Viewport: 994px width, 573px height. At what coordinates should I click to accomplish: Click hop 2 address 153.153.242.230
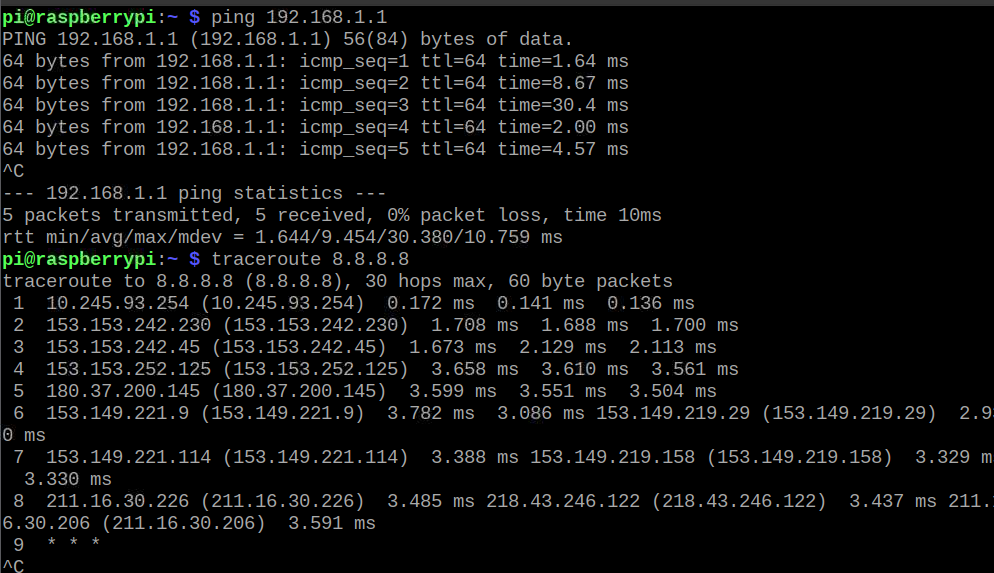(x=128, y=325)
